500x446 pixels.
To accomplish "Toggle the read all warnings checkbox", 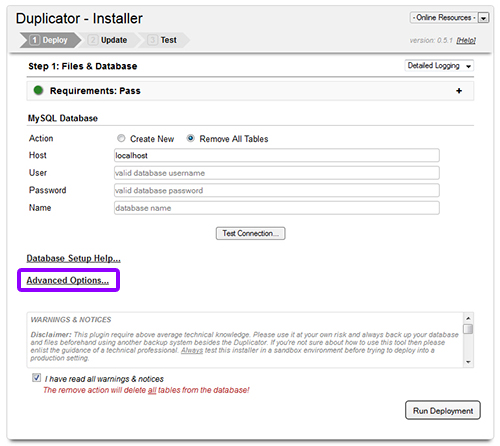I will tap(36, 378).
